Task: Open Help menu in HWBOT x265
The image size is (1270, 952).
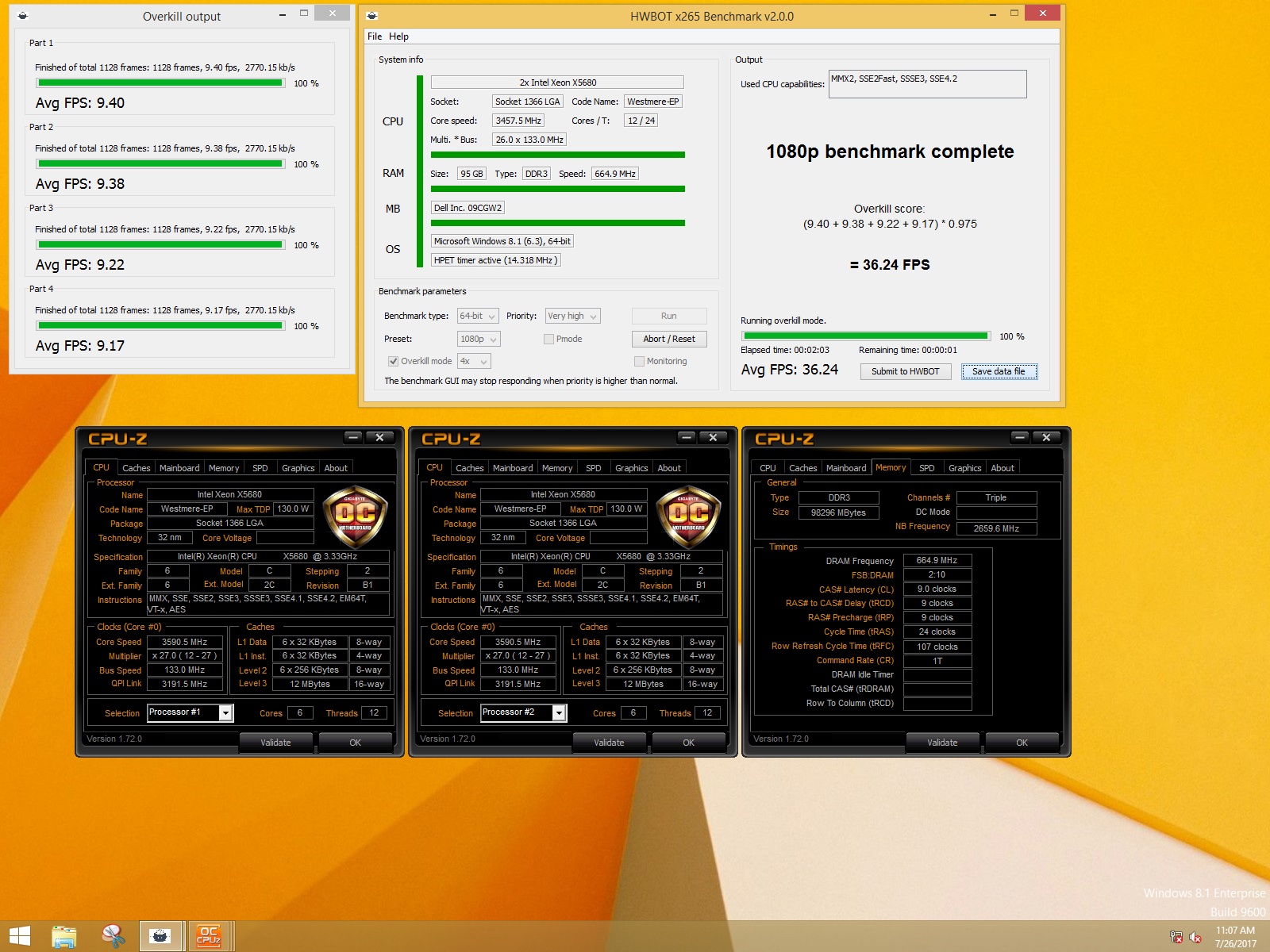Action: coord(398,36)
